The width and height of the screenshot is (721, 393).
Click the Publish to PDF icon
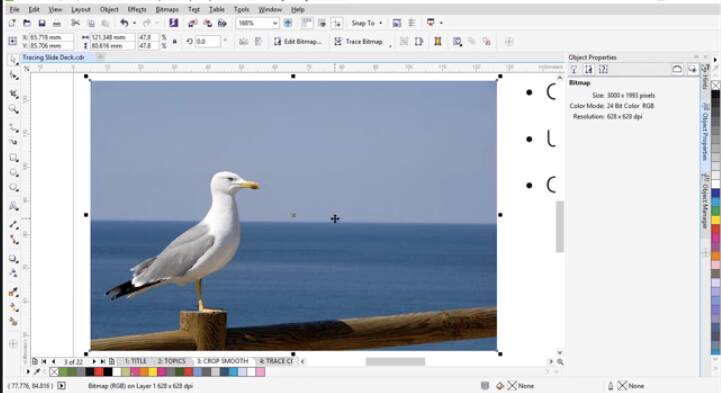click(222, 23)
